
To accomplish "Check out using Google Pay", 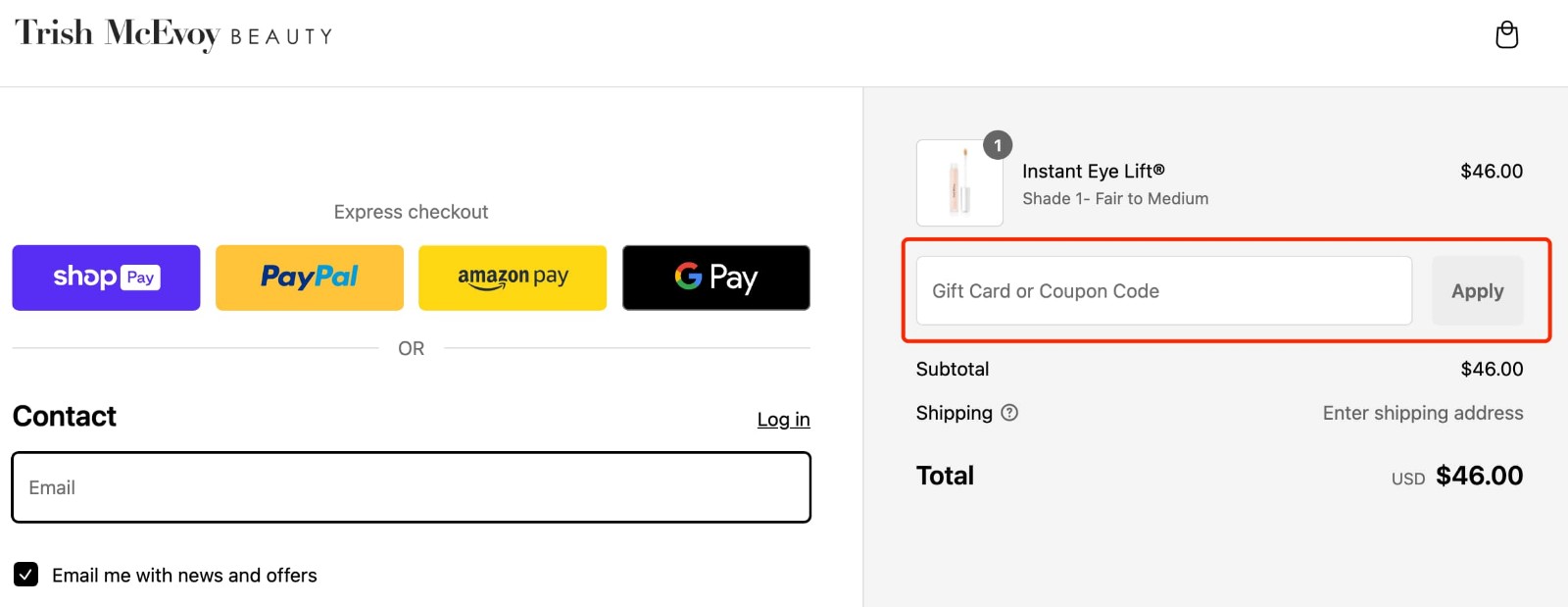I will [x=716, y=278].
